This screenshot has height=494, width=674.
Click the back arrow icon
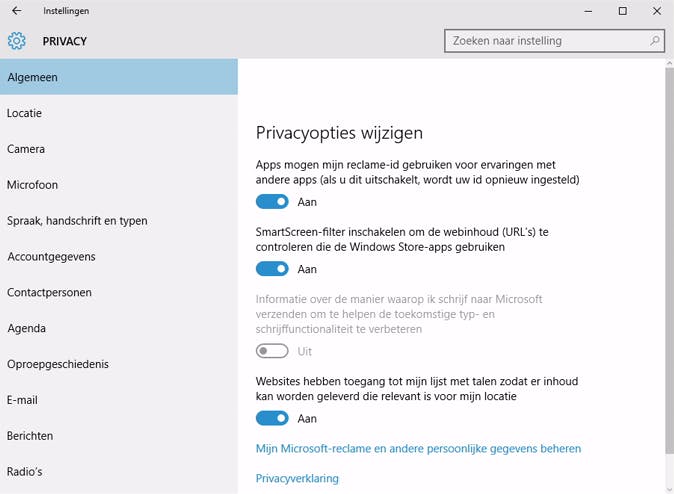[x=16, y=11]
